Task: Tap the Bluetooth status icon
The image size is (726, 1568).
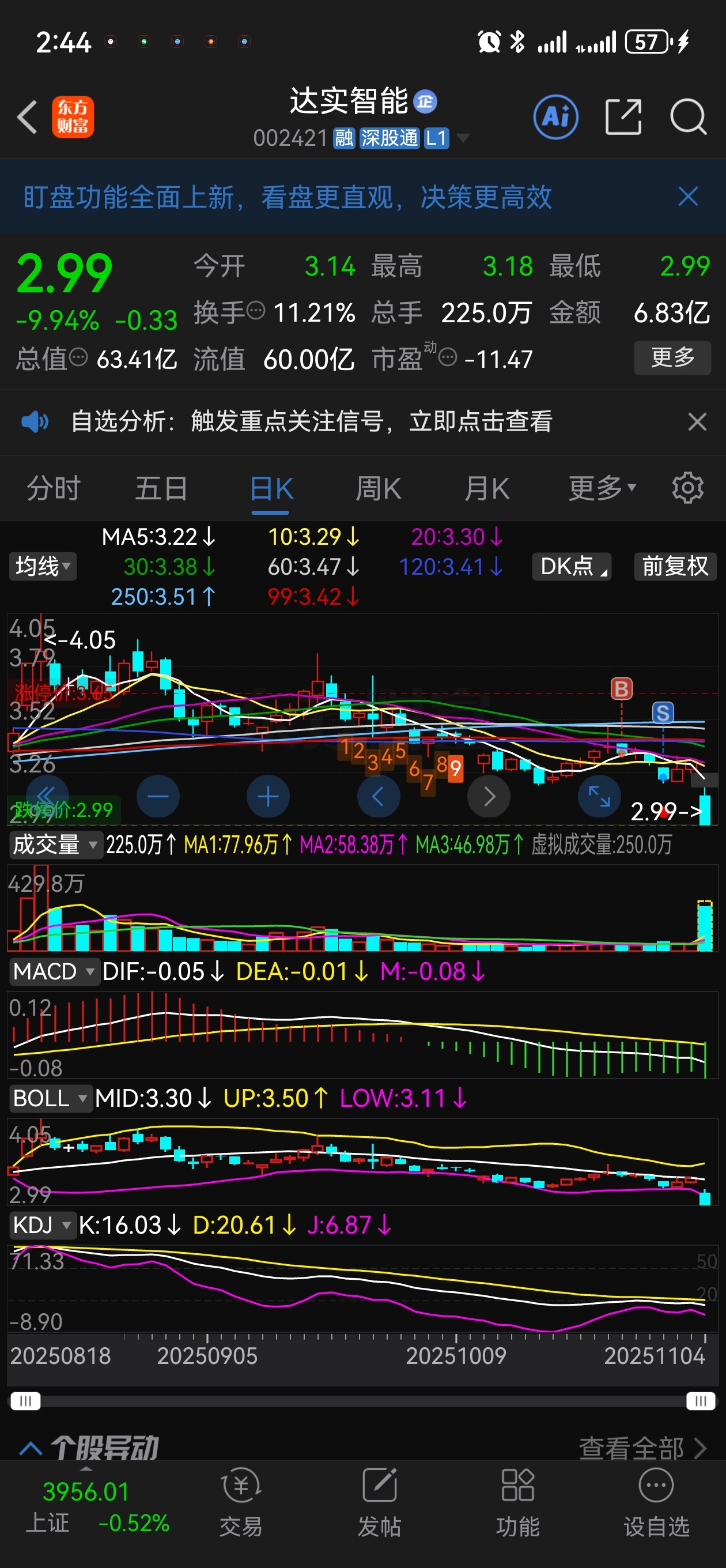Action: [x=517, y=42]
